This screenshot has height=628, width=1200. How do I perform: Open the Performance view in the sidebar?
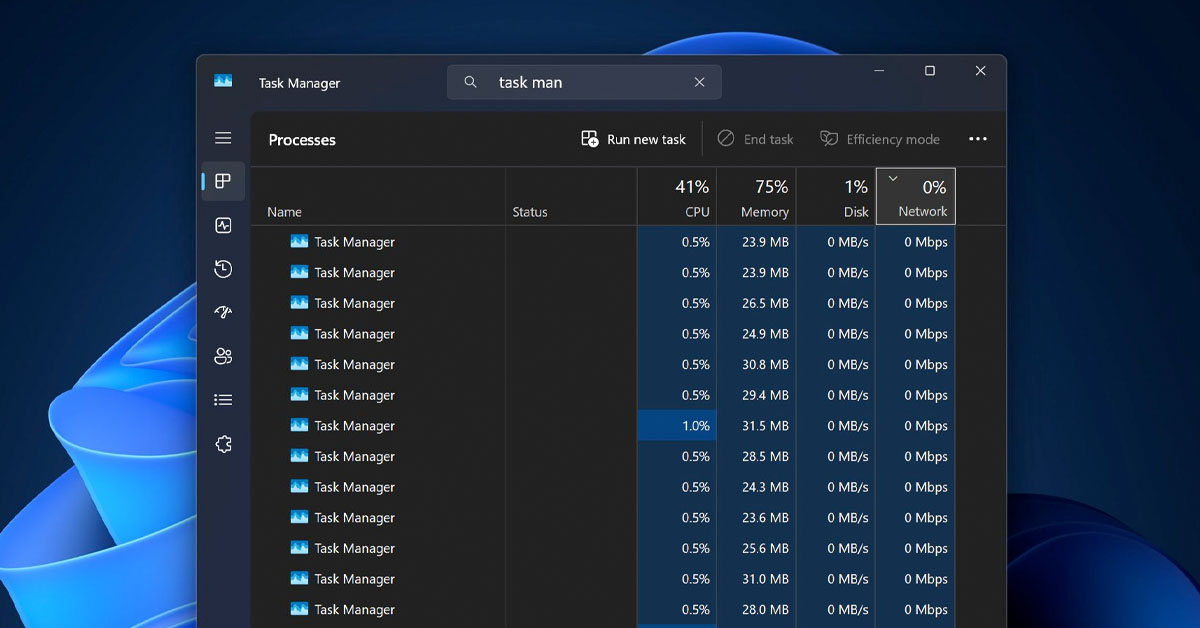(223, 225)
